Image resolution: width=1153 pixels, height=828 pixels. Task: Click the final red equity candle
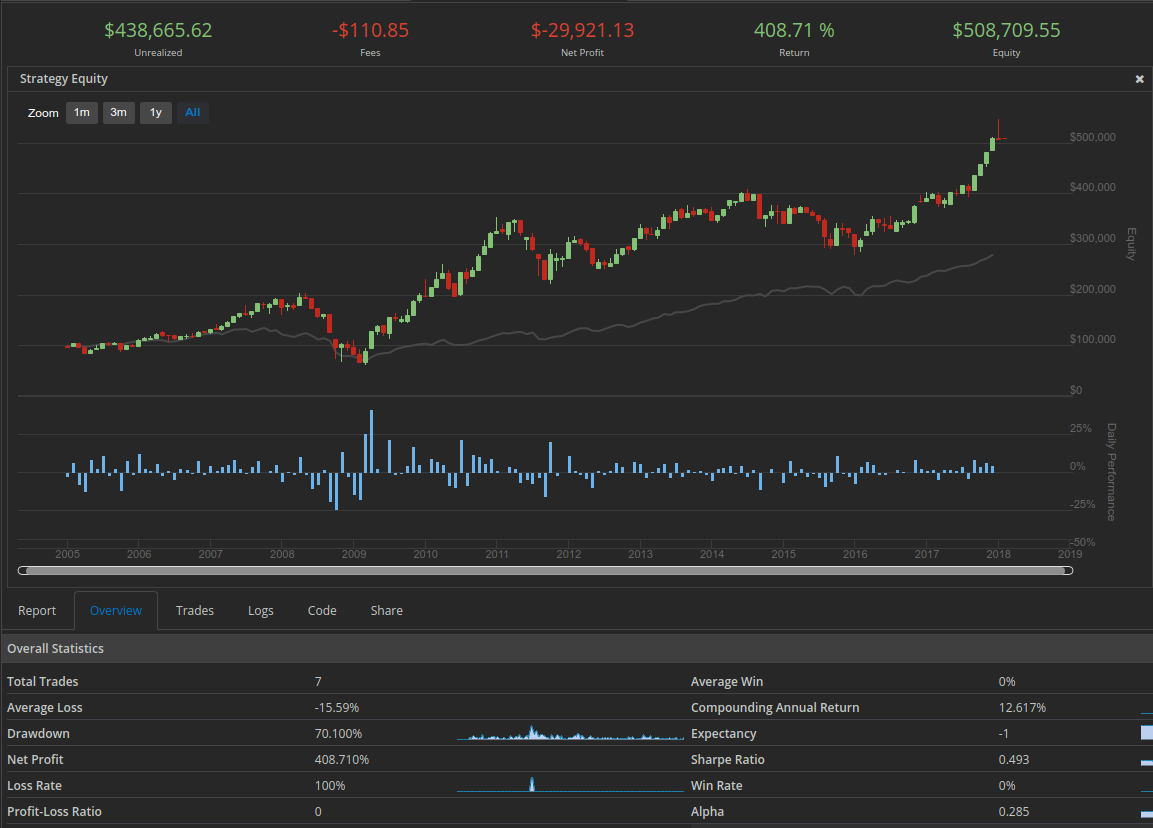pyautogui.click(x=998, y=129)
